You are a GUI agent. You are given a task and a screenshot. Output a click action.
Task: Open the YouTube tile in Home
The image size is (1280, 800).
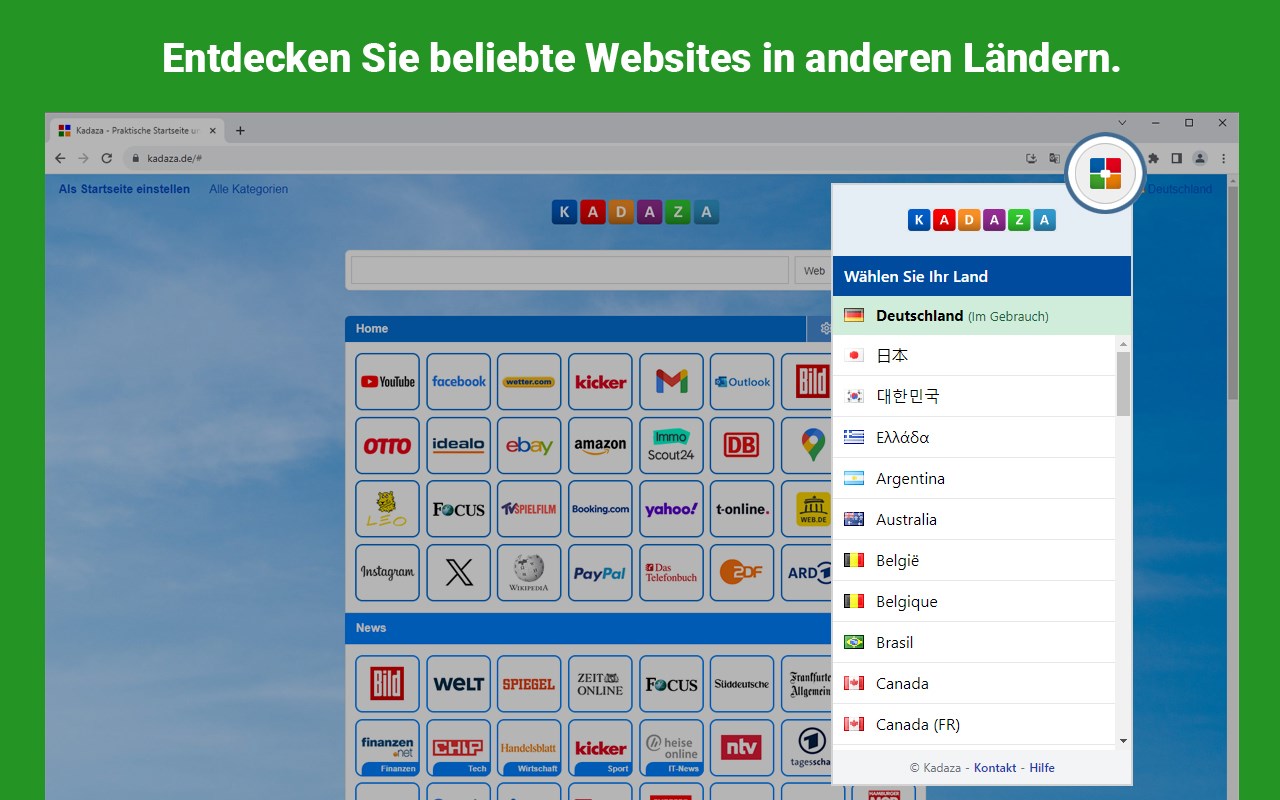pos(387,382)
